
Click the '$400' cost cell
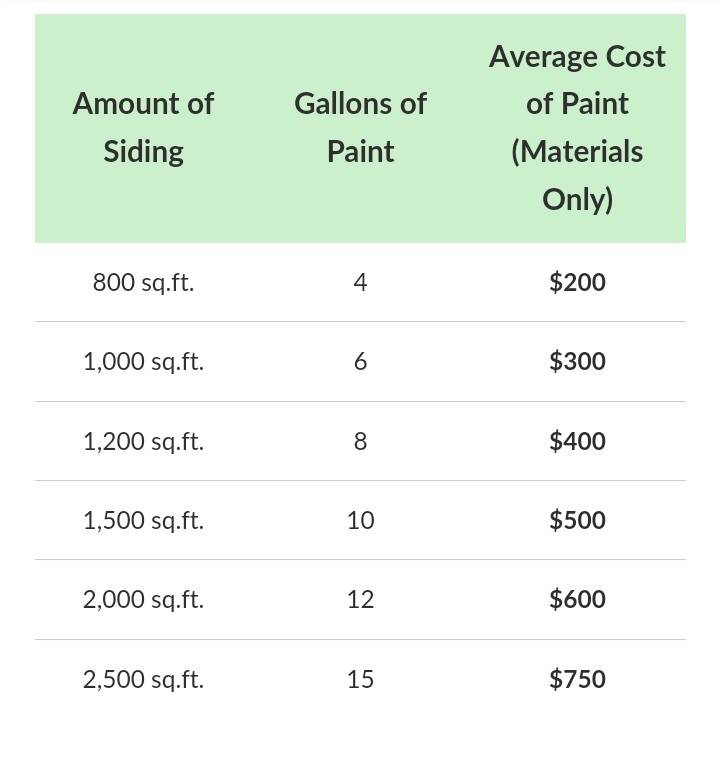(x=577, y=441)
